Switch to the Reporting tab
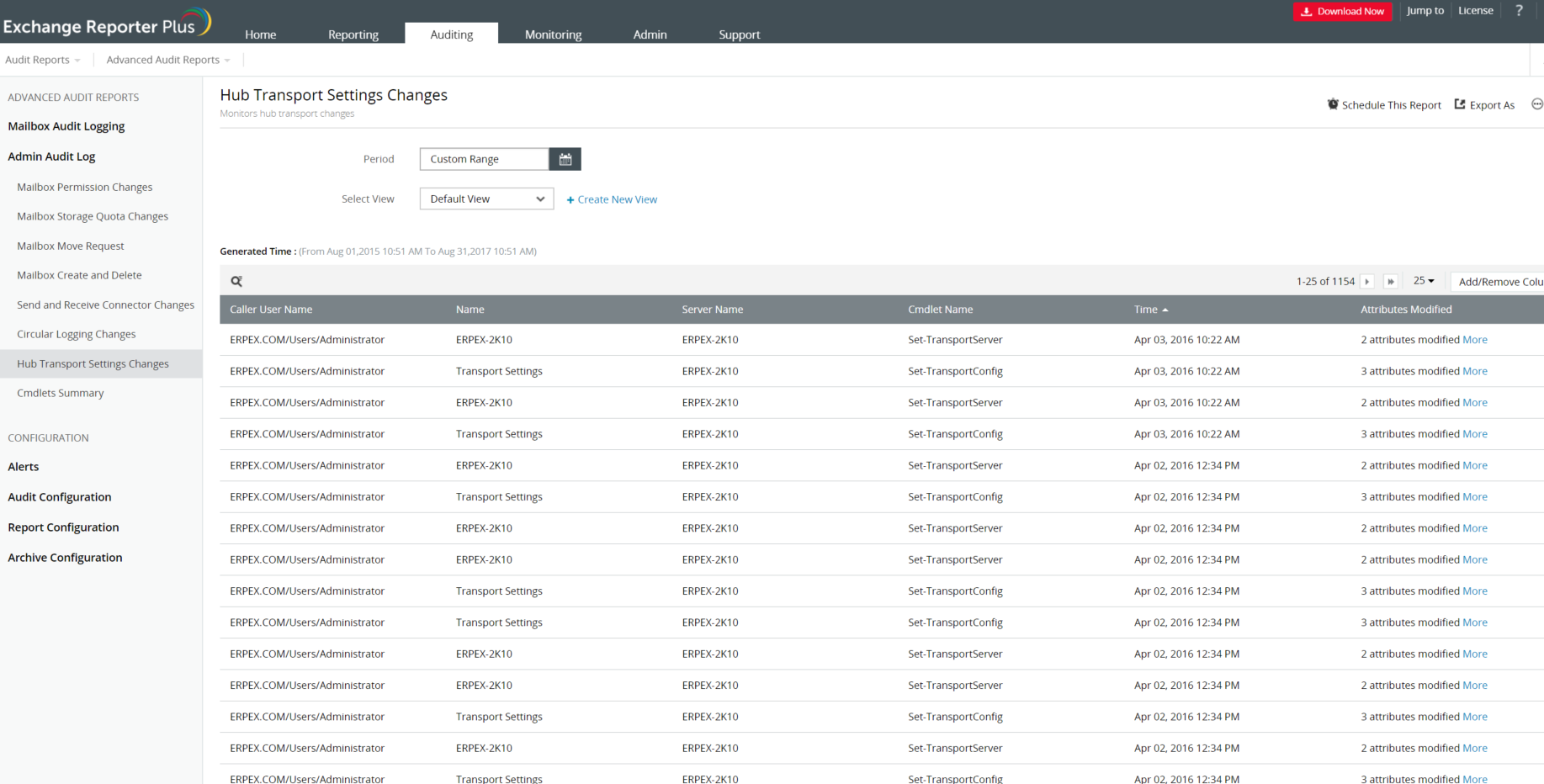 353,34
